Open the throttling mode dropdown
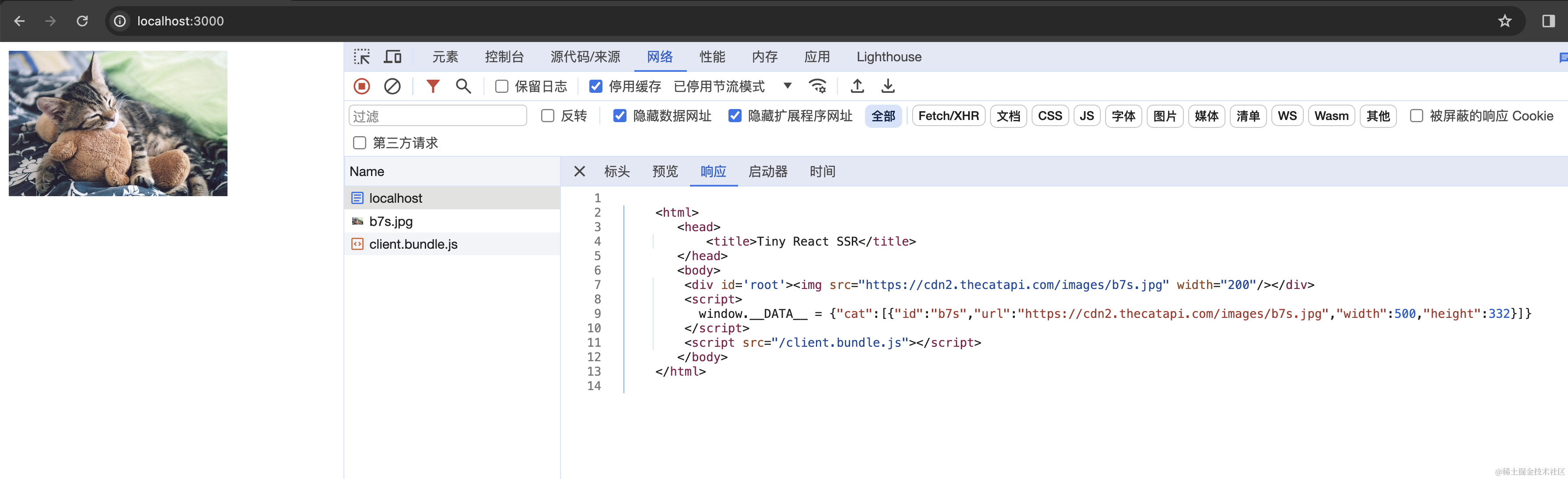The height and width of the screenshot is (479, 1568). pyautogui.click(x=787, y=86)
